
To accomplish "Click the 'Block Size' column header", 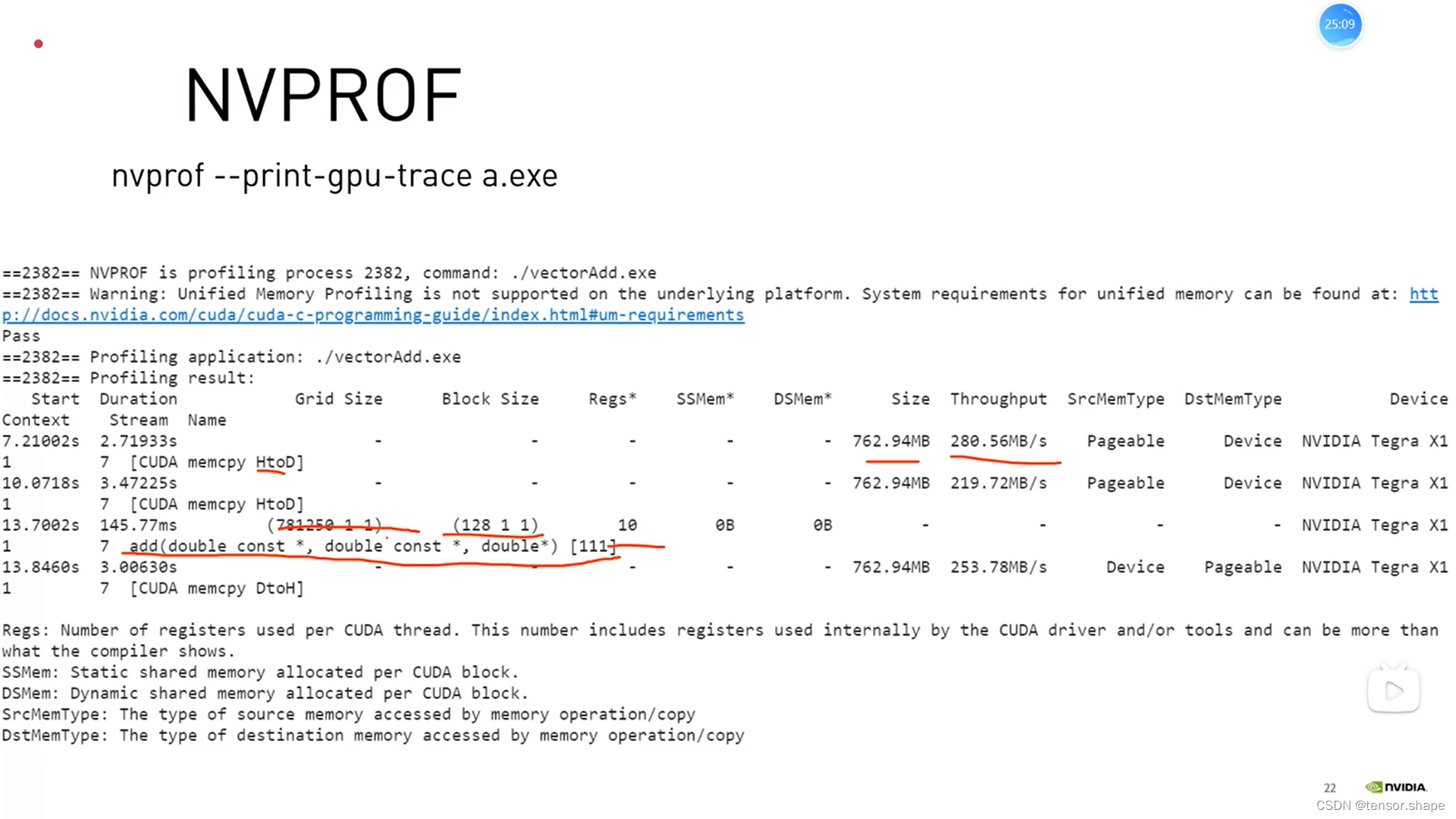I will click(490, 399).
